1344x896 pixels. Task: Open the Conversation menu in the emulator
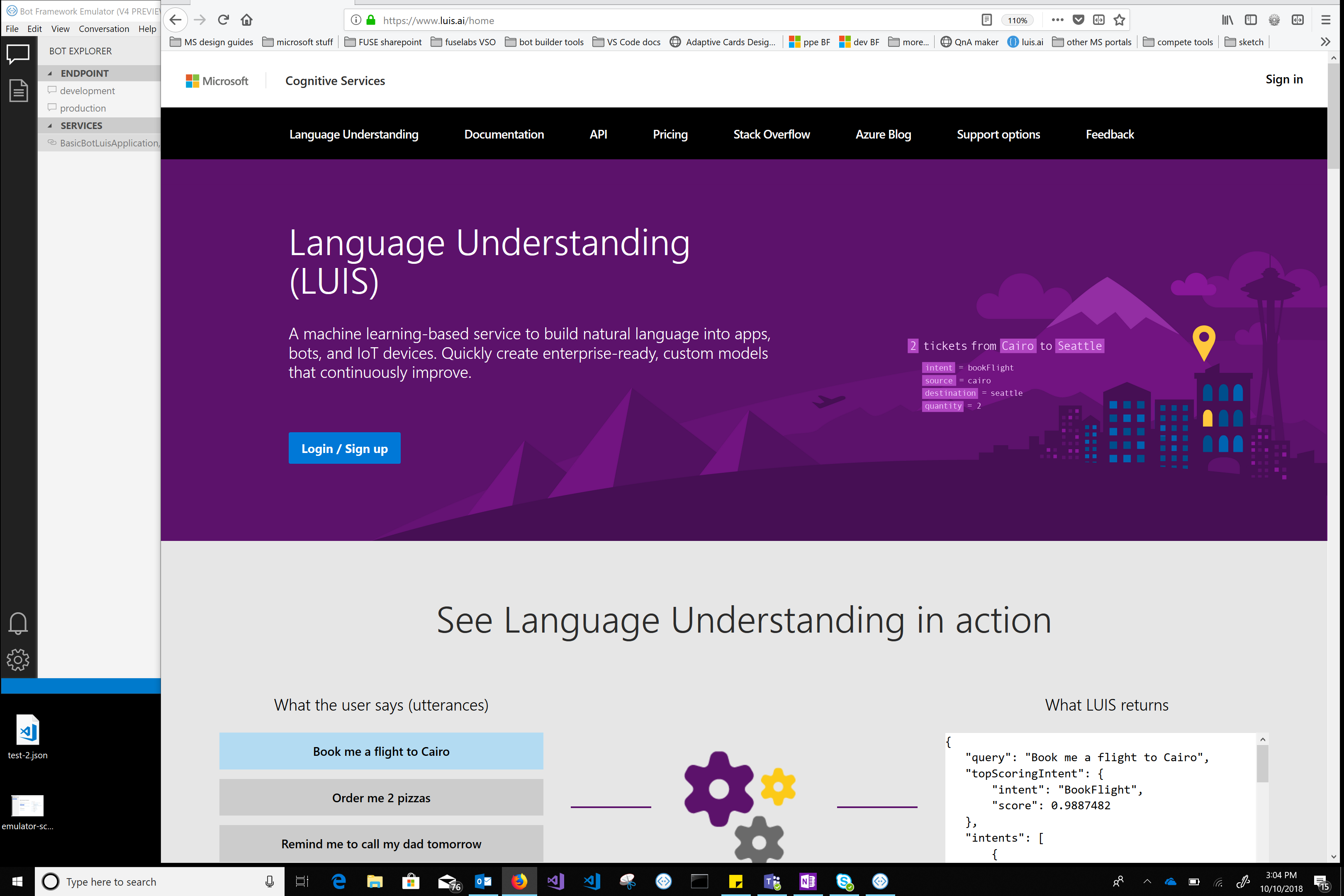104,29
